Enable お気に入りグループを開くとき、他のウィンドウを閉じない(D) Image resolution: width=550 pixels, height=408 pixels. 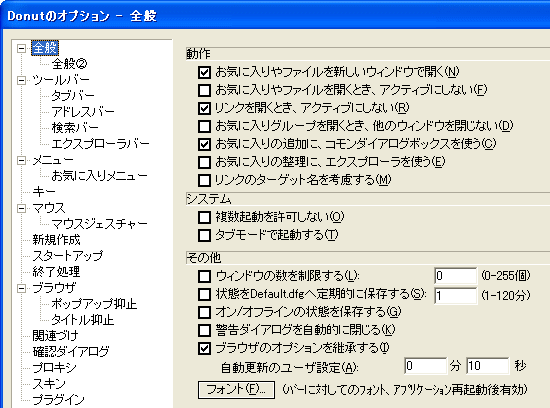point(204,126)
